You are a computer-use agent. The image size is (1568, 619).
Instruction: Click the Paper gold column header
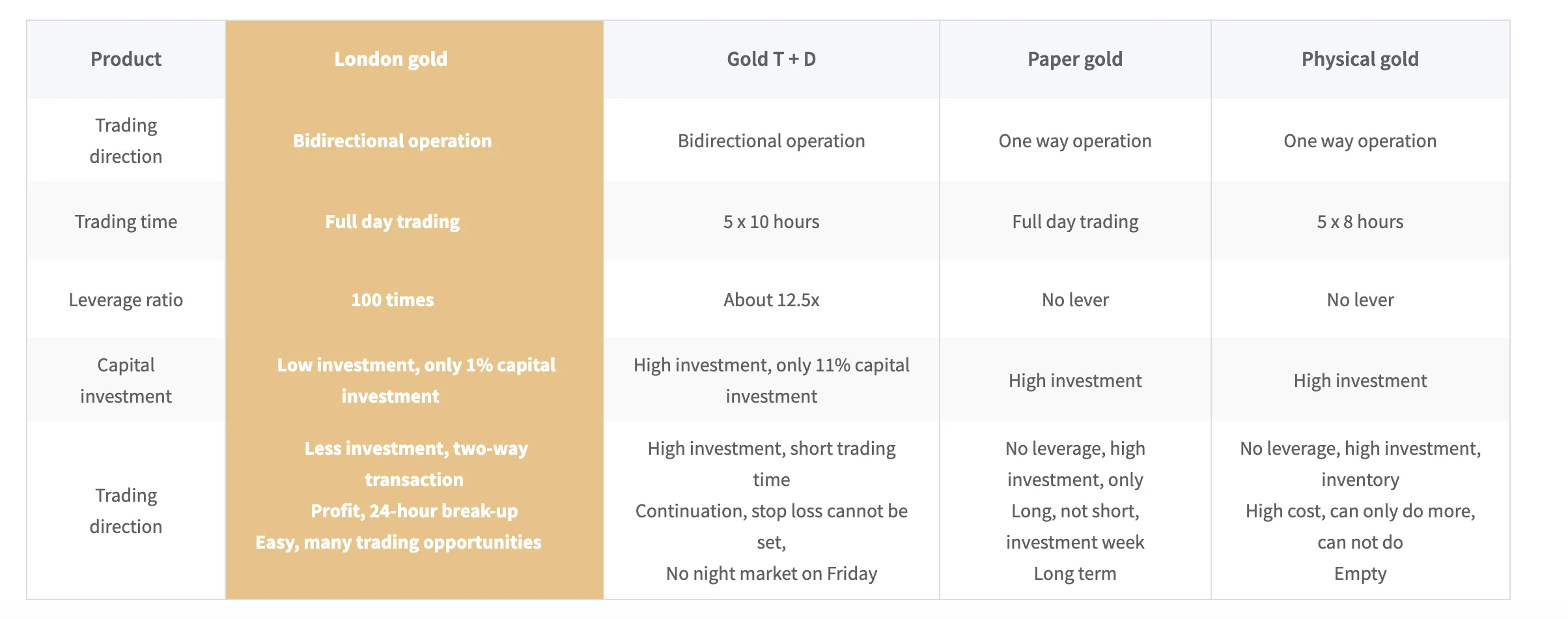1075,59
